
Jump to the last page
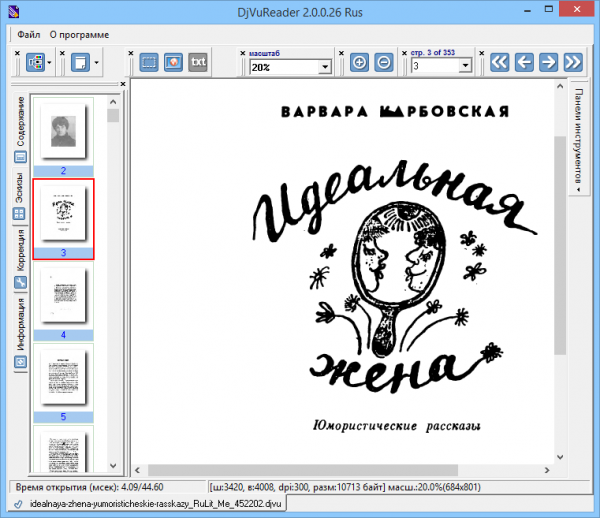tap(573, 62)
